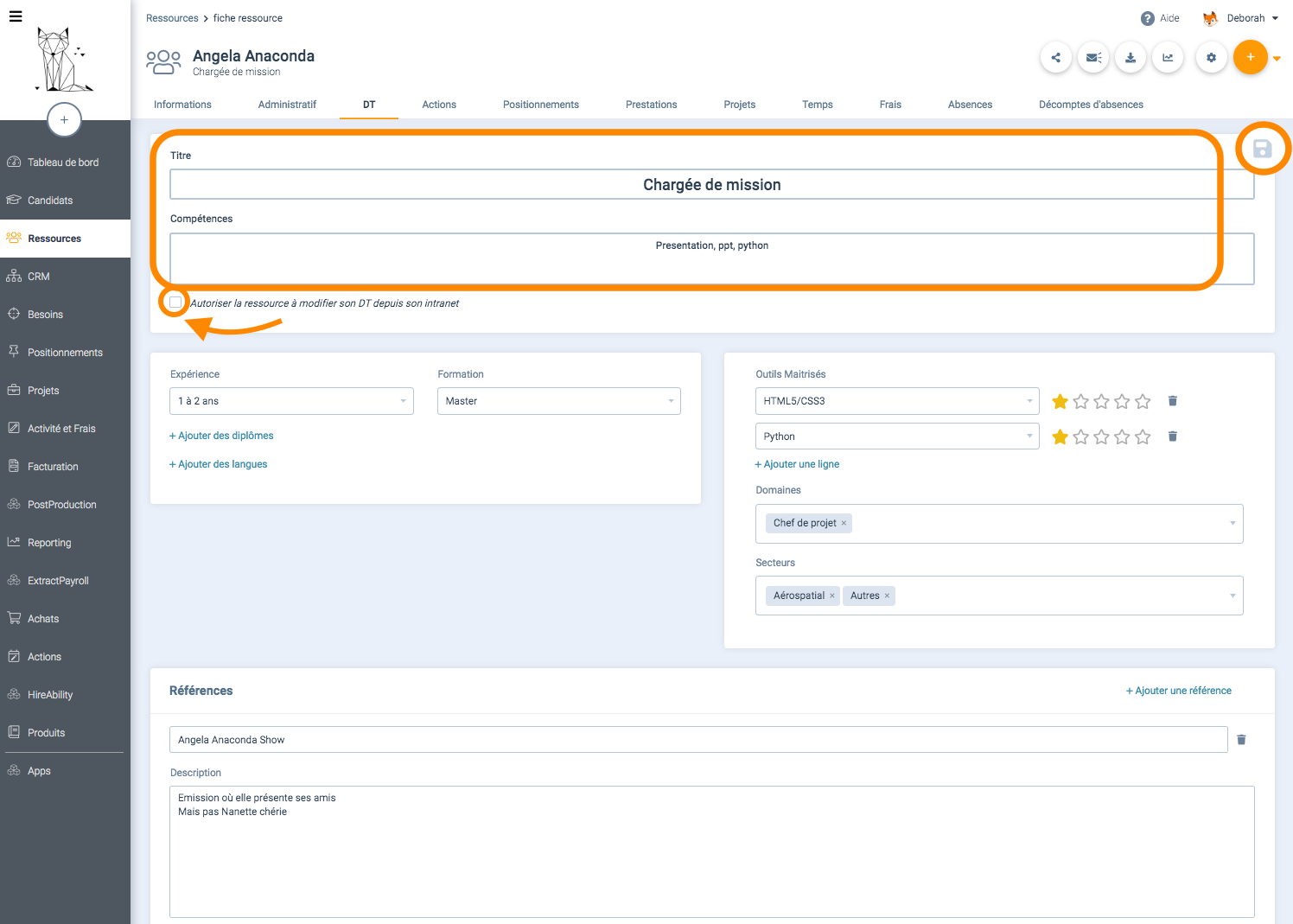Click the download icon button
The width and height of the screenshot is (1293, 924).
click(1131, 58)
